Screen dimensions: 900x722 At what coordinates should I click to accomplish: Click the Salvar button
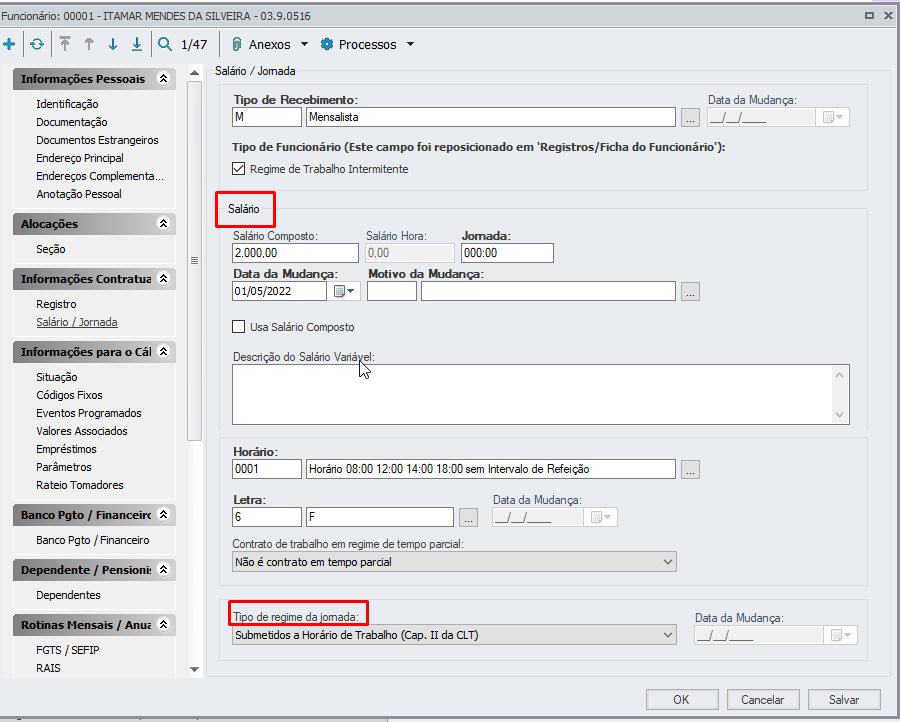(844, 700)
